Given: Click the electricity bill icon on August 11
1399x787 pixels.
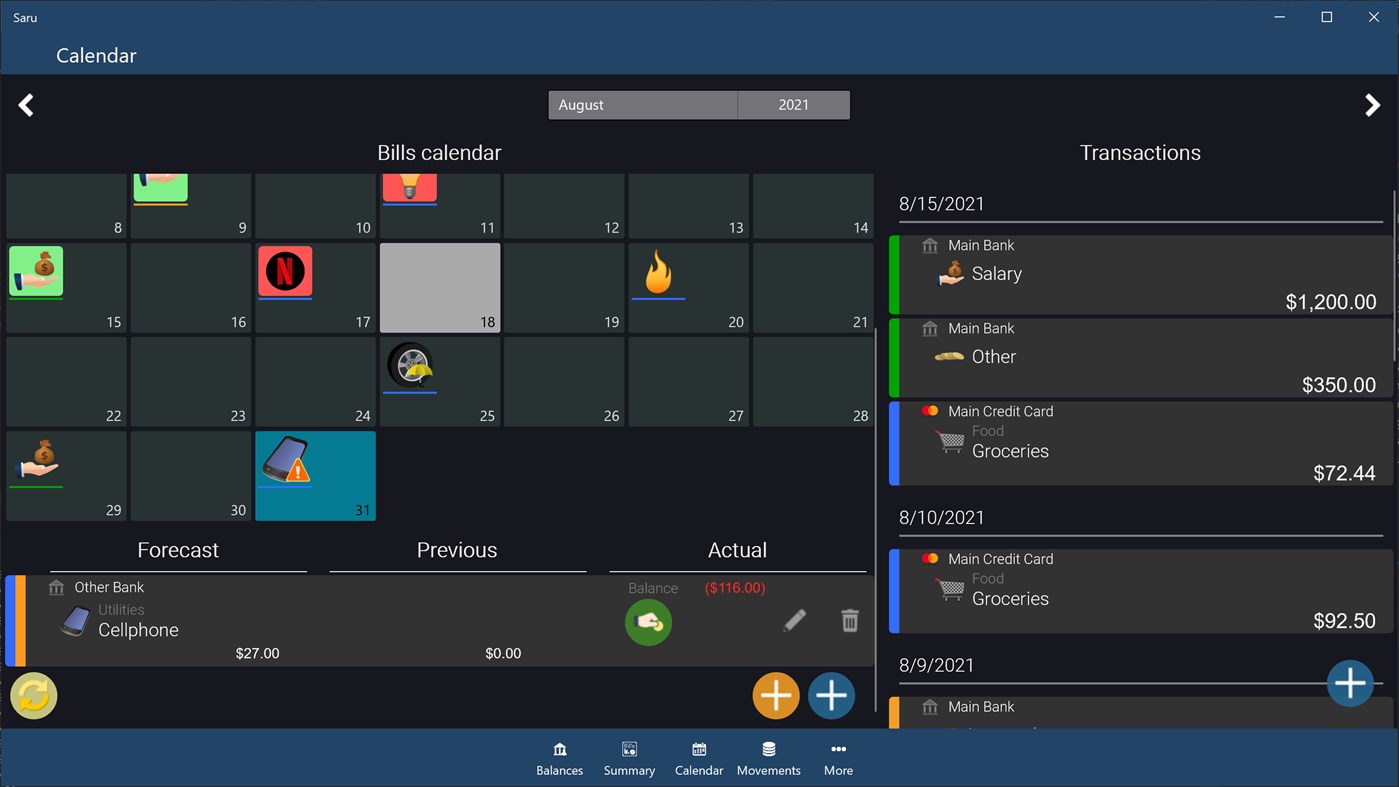Looking at the screenshot, I should pos(409,185).
